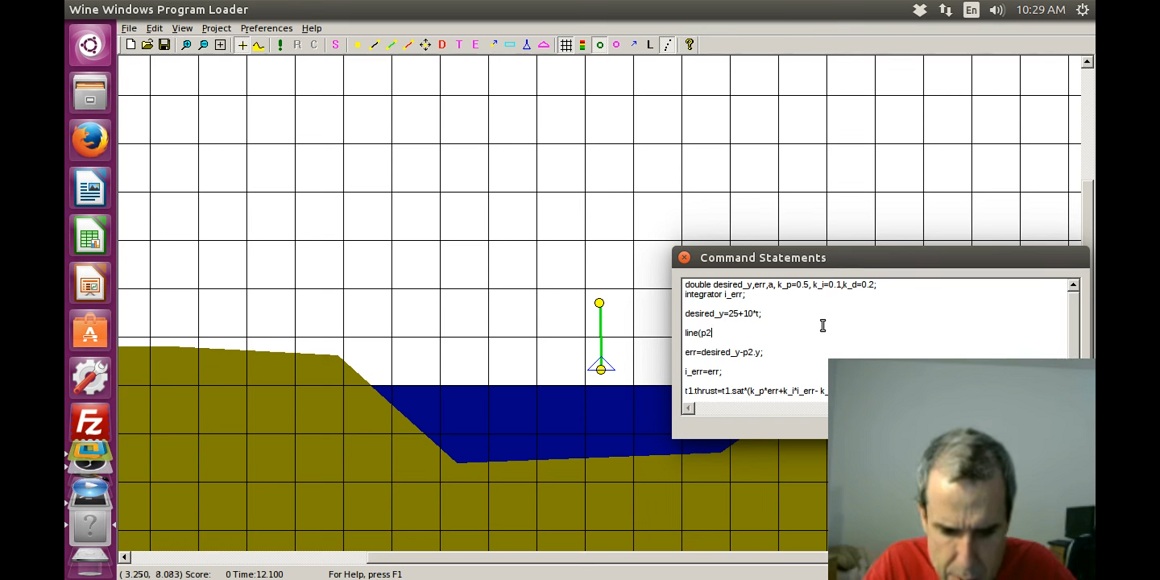Image resolution: width=1160 pixels, height=580 pixels.
Task: Open a file with the folder icon
Action: tap(147, 45)
